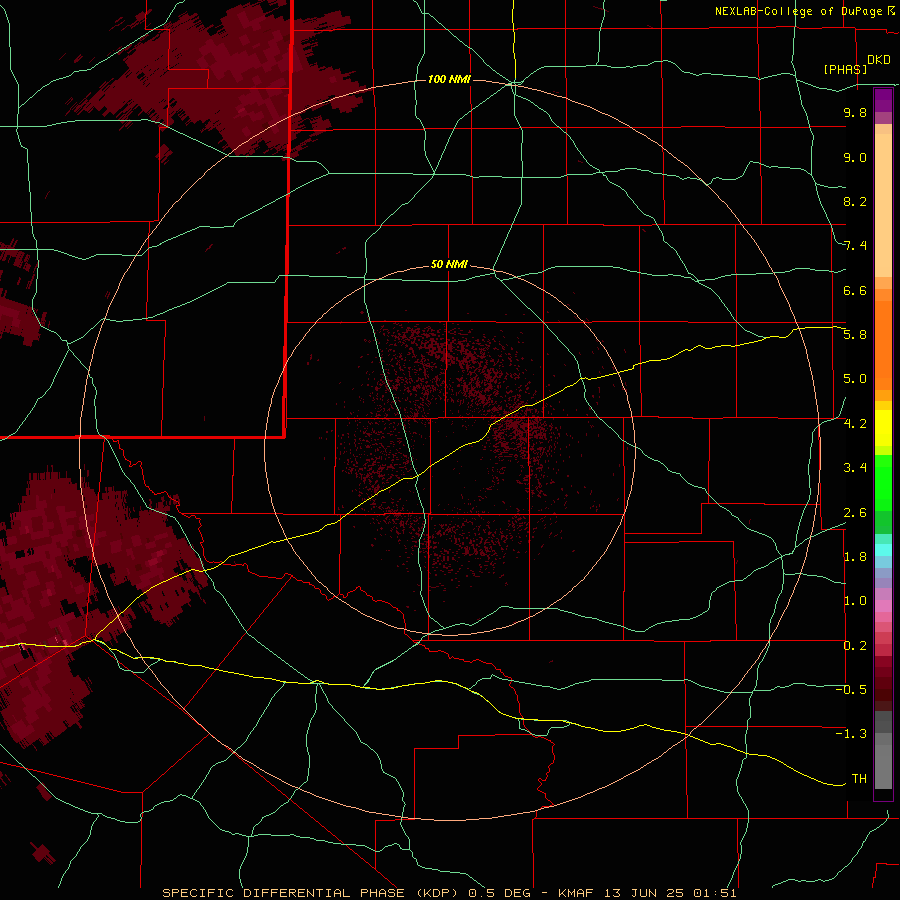The image size is (900, 900).
Task: Click the cyan band of color scale
Action: (x=883, y=550)
